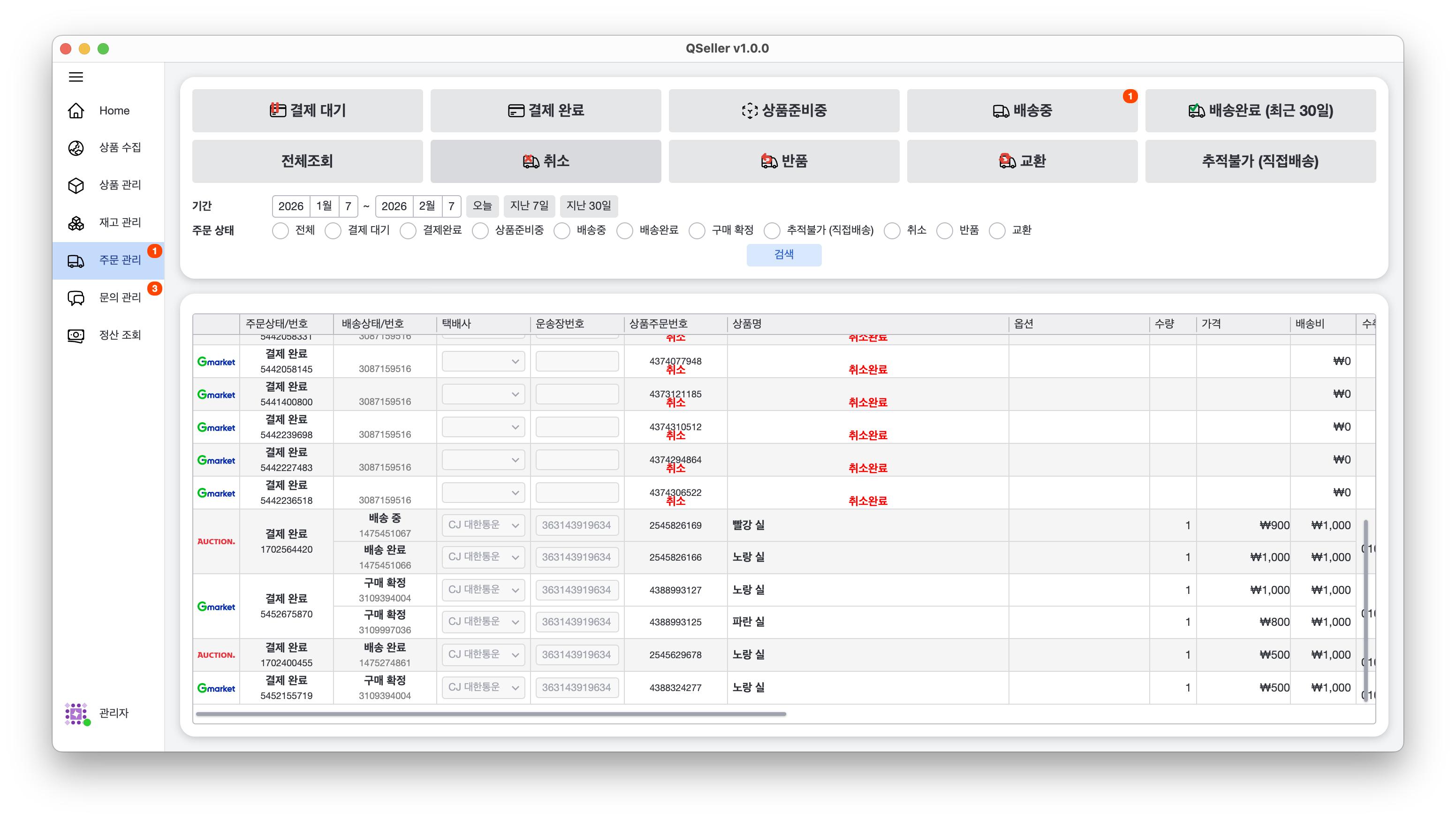The height and width of the screenshot is (821, 1456).
Task: Click the vertical scrollbar of the order table
Action: tap(1365, 611)
